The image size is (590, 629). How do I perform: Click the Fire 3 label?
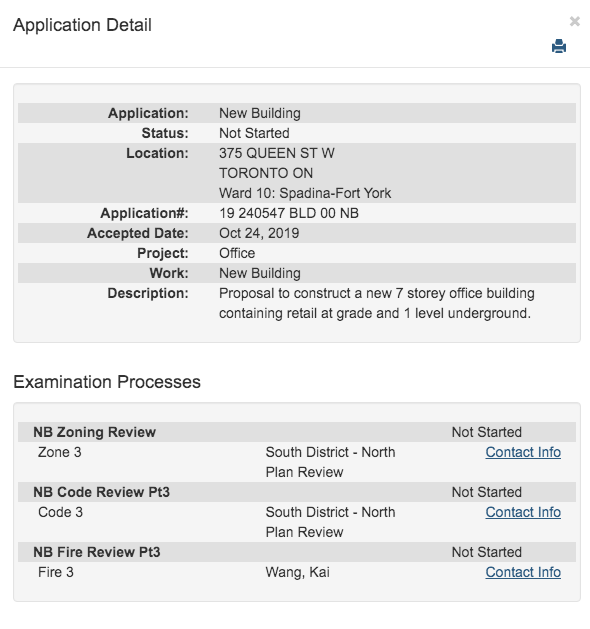[56, 572]
